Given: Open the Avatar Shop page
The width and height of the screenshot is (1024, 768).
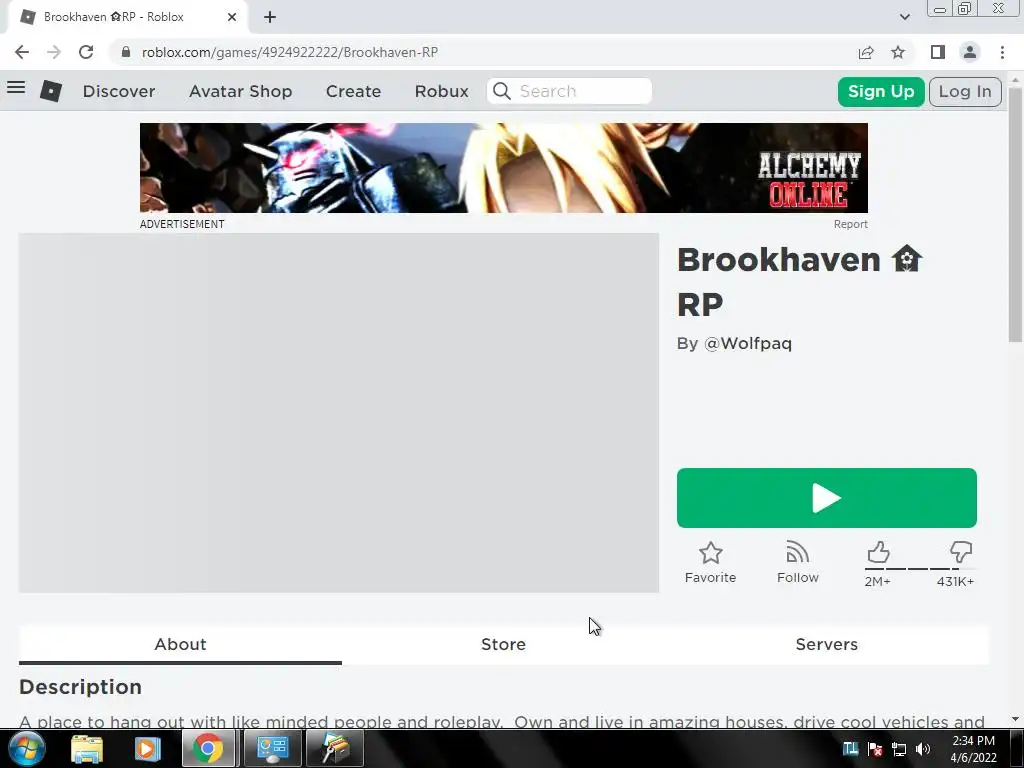Looking at the screenshot, I should tap(240, 91).
